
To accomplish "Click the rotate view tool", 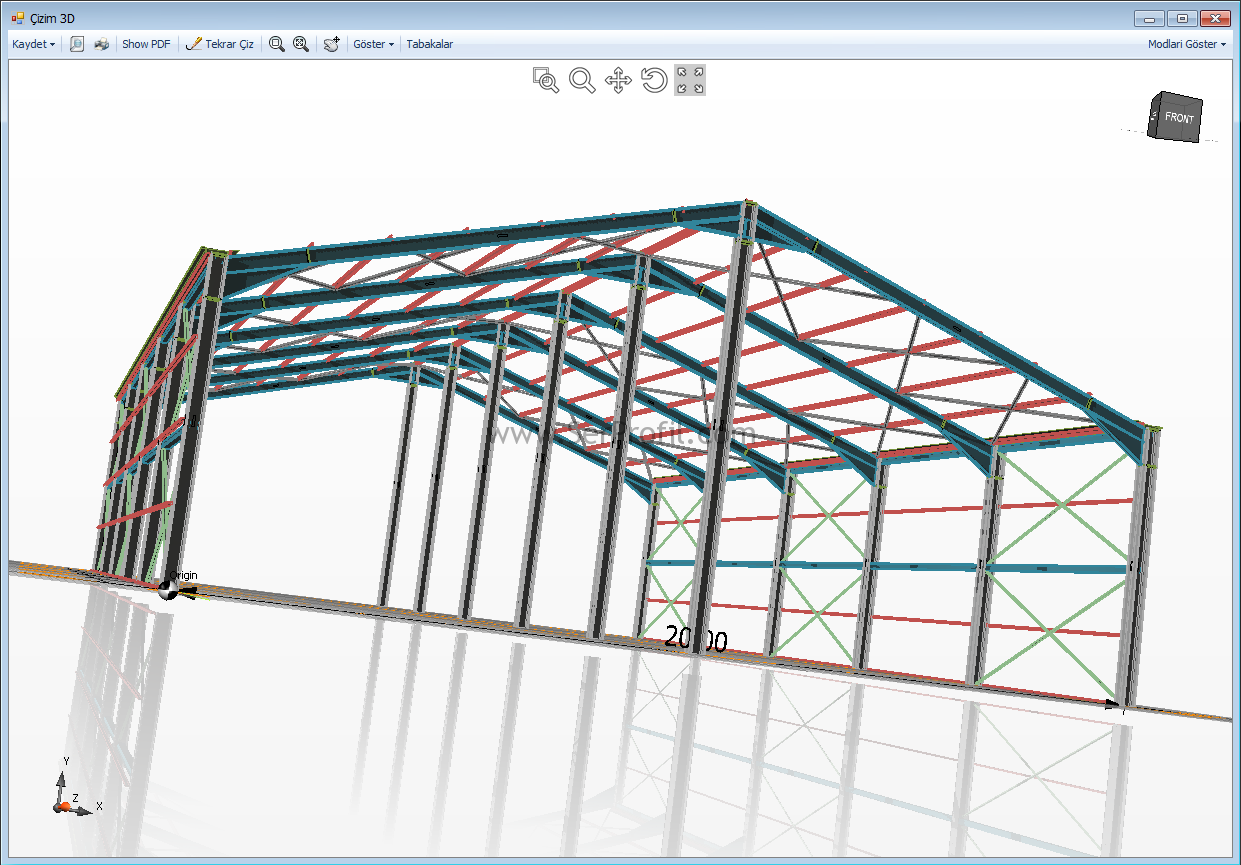I will pos(654,80).
